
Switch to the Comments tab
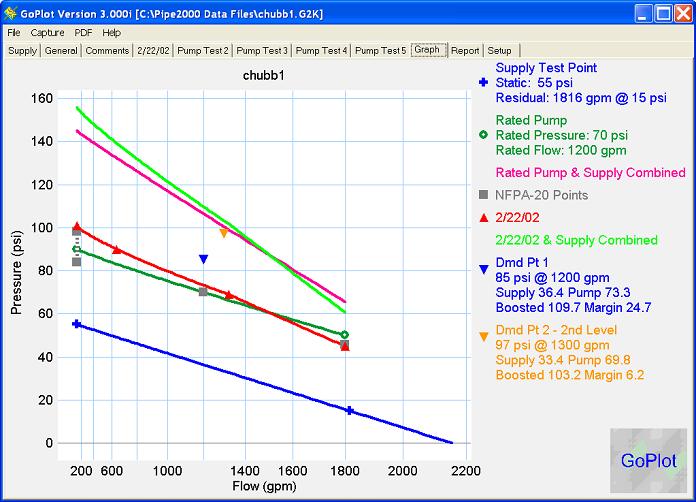pyautogui.click(x=107, y=51)
